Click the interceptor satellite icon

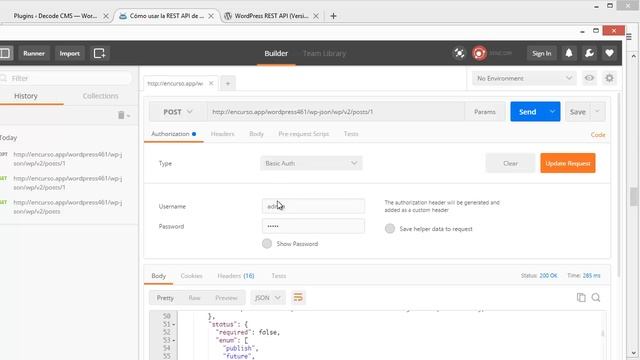tap(459, 53)
